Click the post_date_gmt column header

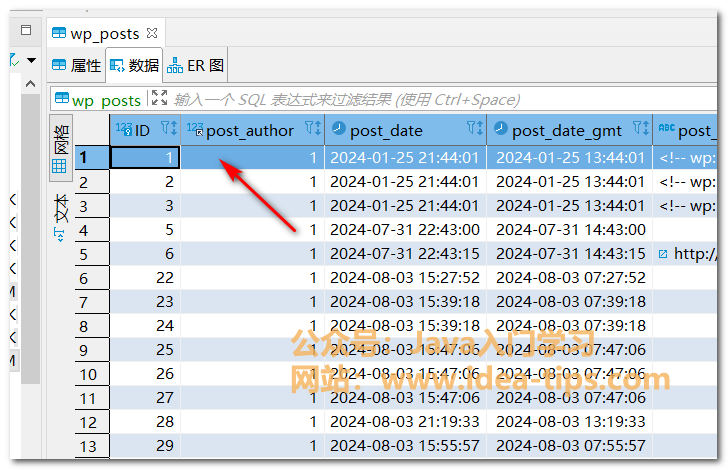click(570, 130)
